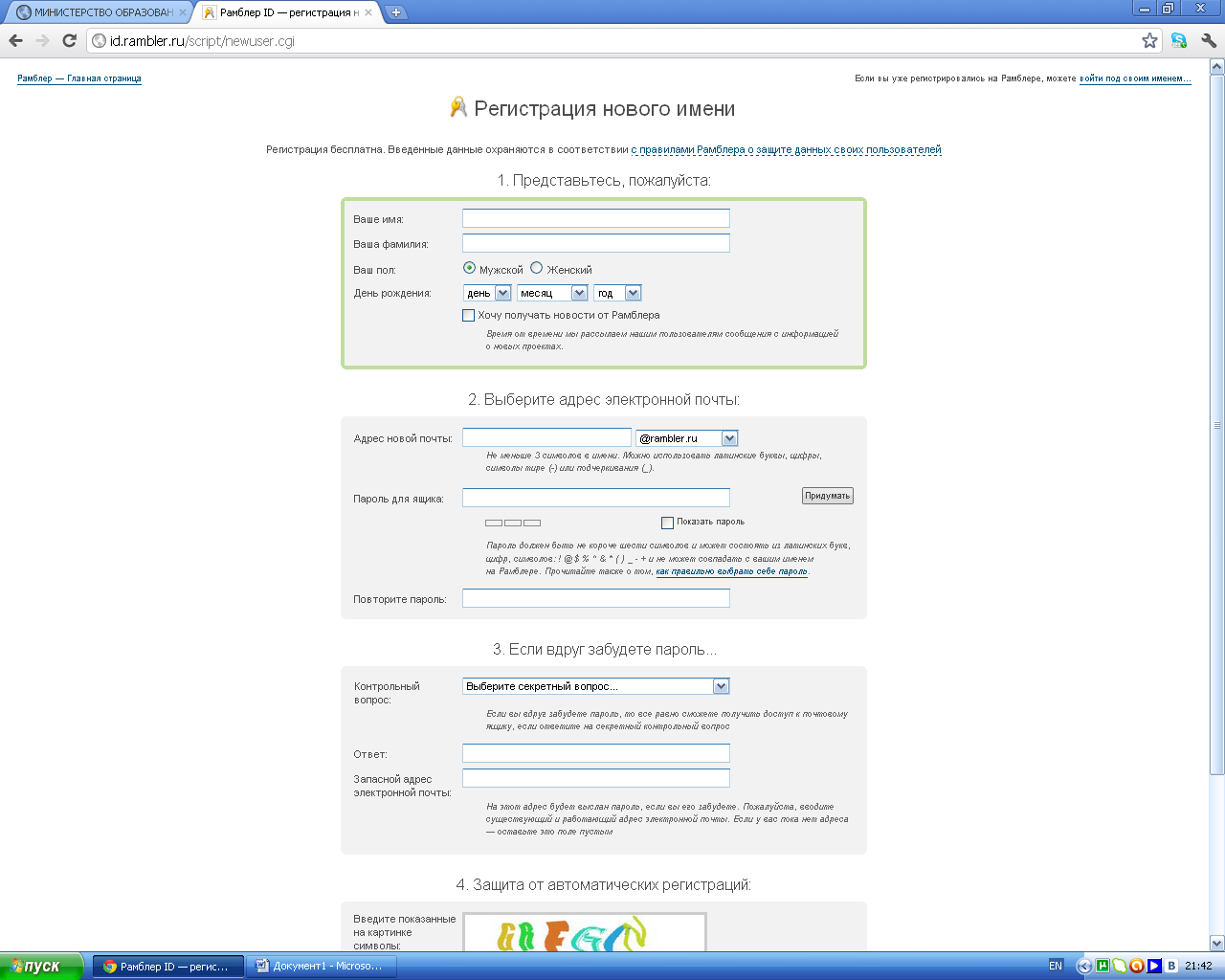Image resolution: width=1225 pixels, height=980 pixels.
Task: Click the Ваше имя input field
Action: coord(596,218)
